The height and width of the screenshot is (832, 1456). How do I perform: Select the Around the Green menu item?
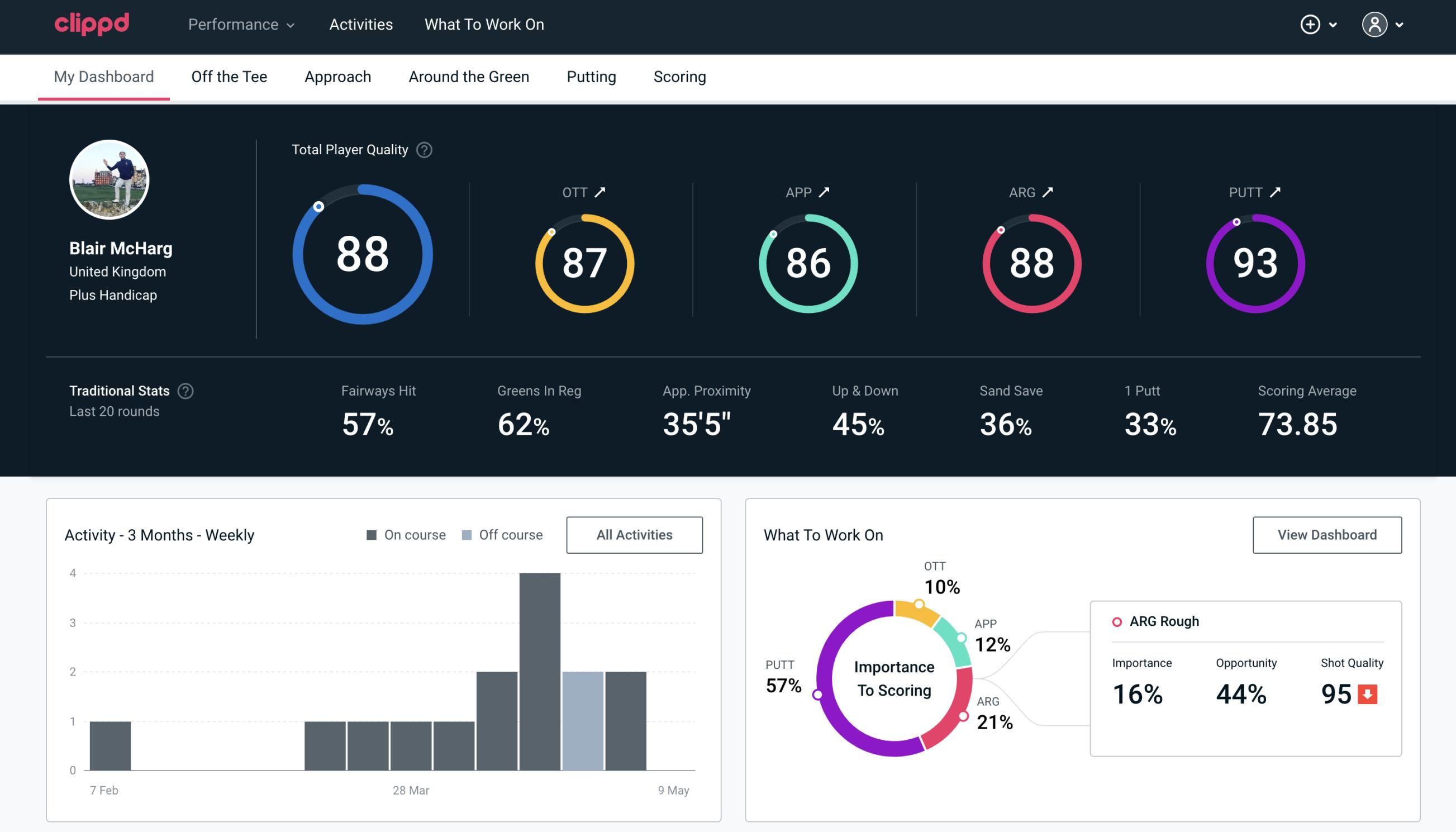click(469, 76)
